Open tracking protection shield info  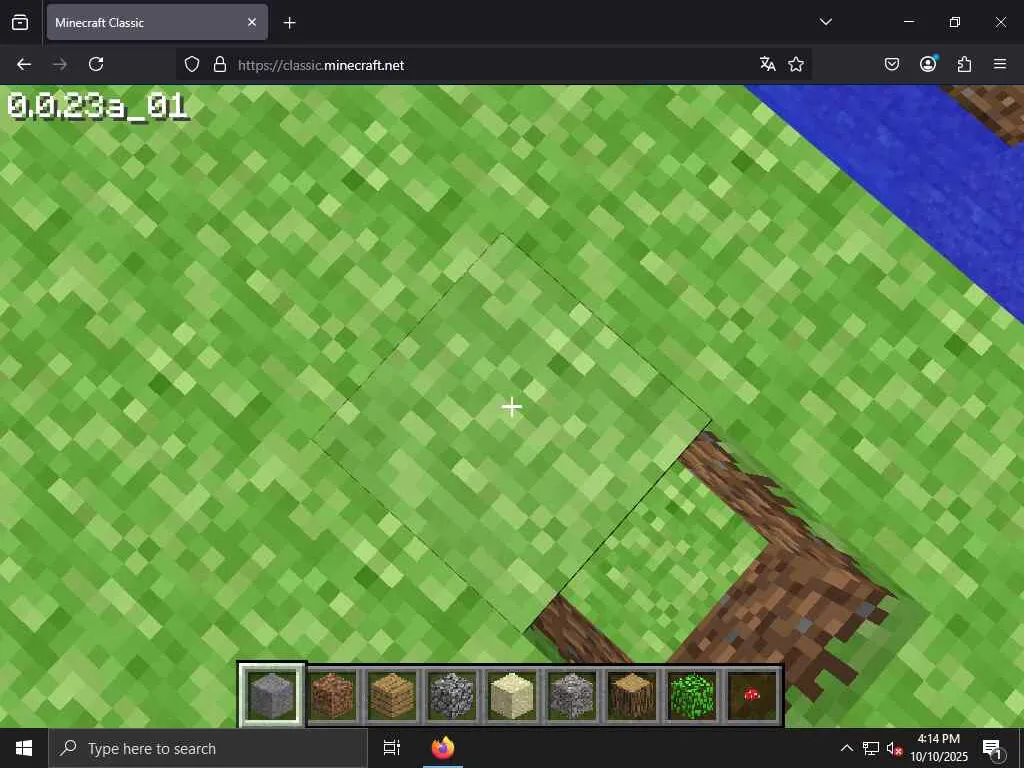click(191, 65)
